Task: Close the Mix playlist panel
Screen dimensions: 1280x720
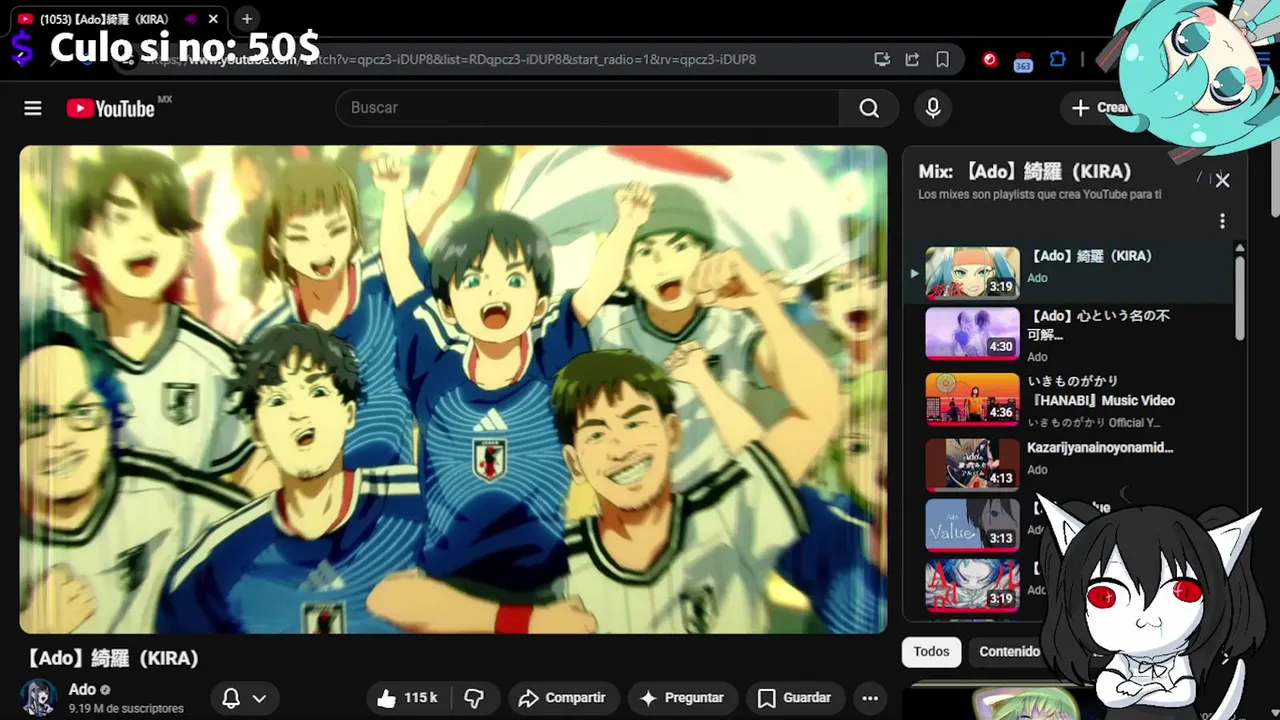Action: 1222,180
